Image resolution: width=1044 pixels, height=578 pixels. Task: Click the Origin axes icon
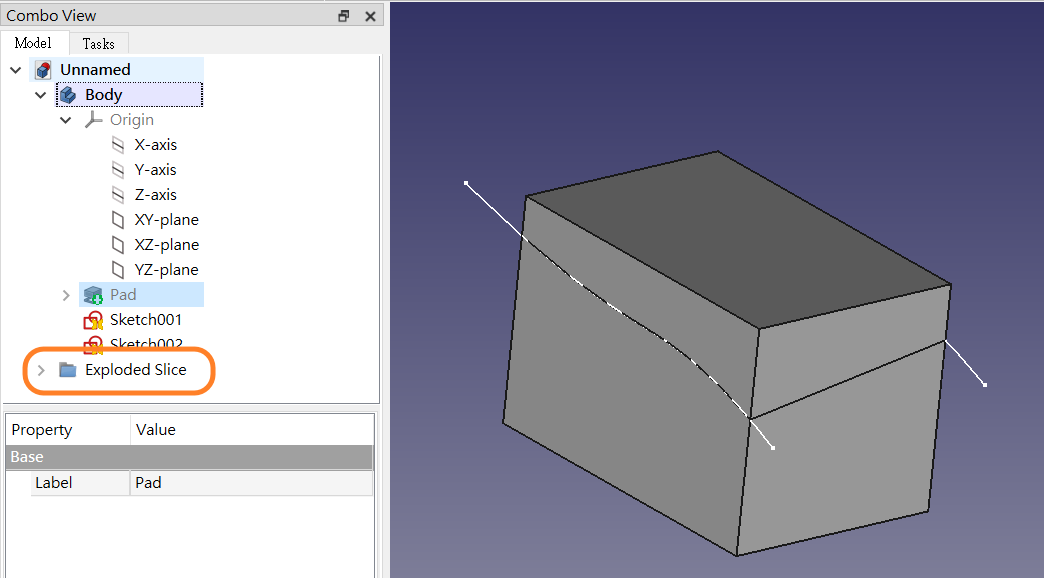(x=93, y=120)
